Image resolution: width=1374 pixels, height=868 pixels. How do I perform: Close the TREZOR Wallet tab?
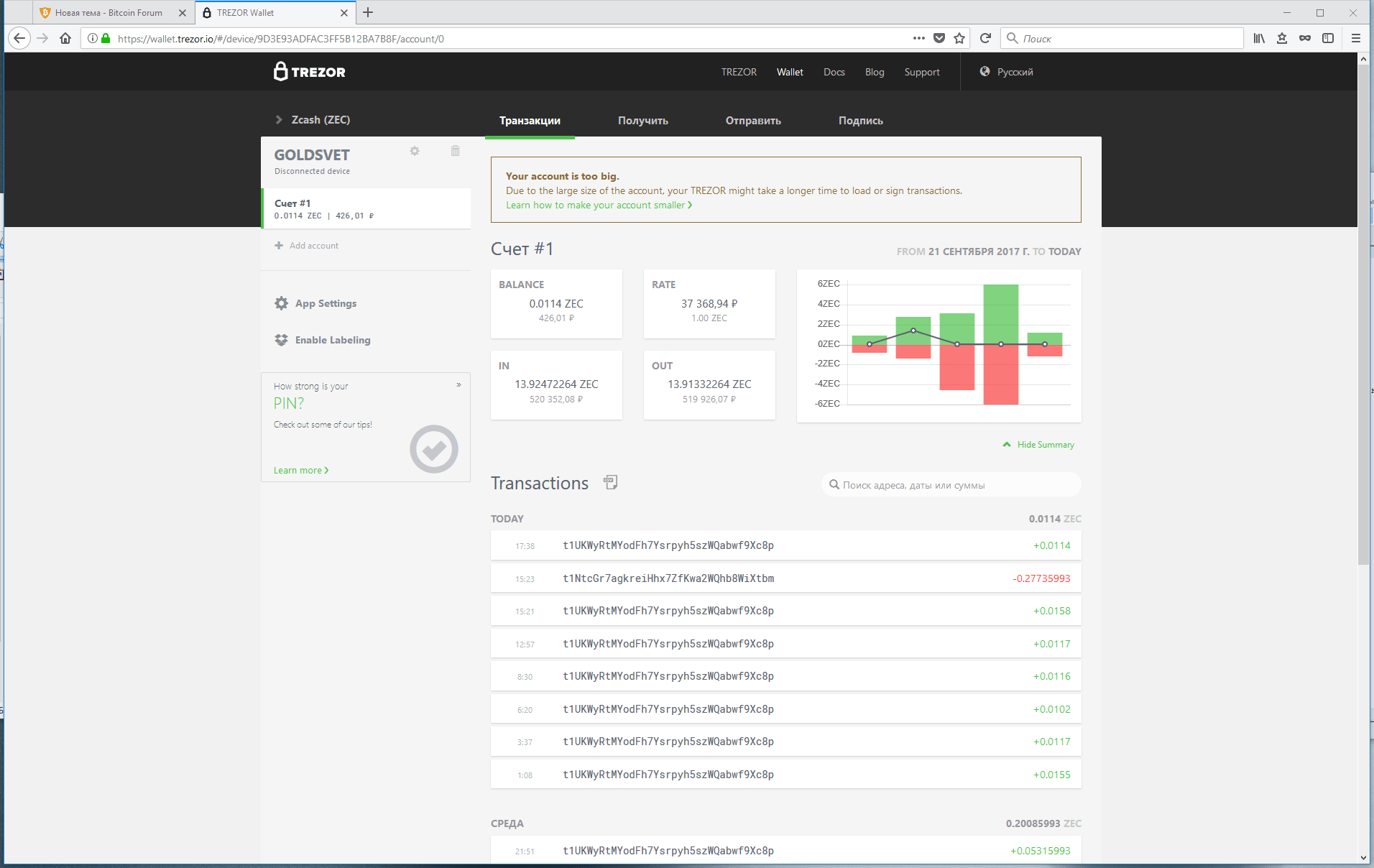pos(344,12)
